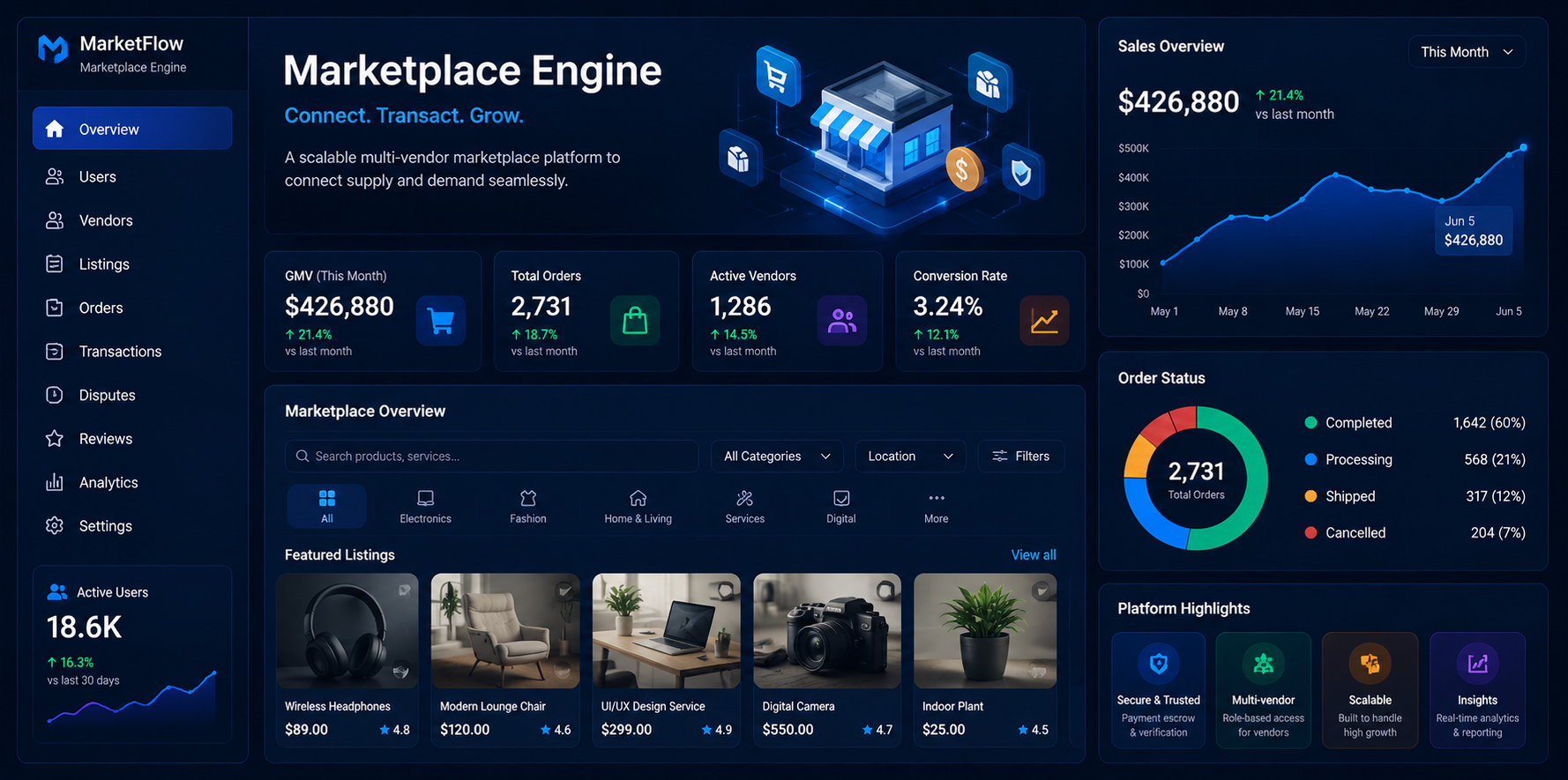Toggle favorite on Modern Lounge Chair card
This screenshot has height=780, width=1568.
564,591
